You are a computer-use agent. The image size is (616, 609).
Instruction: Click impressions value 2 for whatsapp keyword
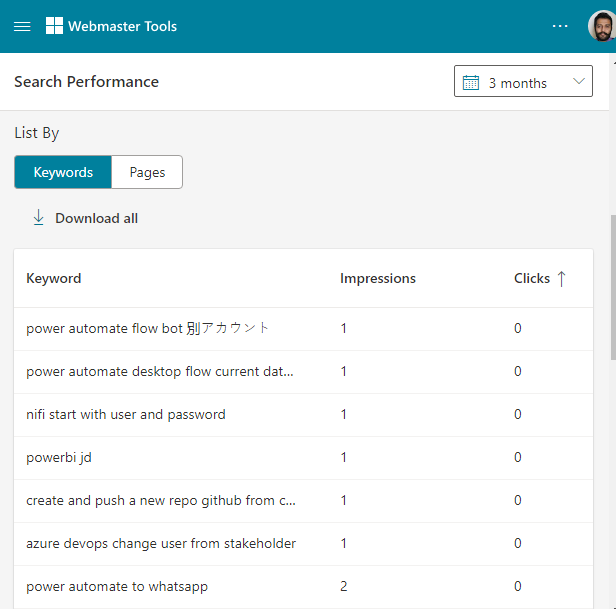344,586
